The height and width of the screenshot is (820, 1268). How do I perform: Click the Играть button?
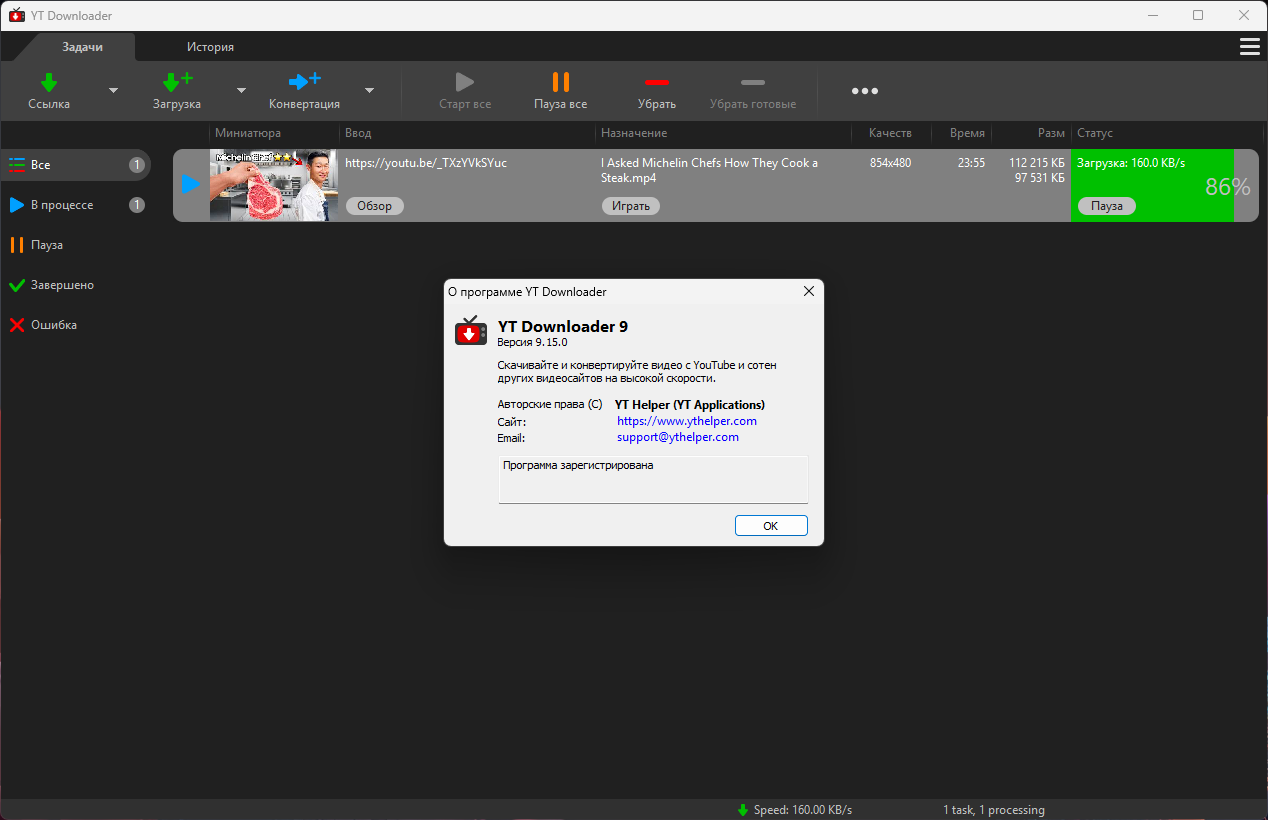click(631, 206)
